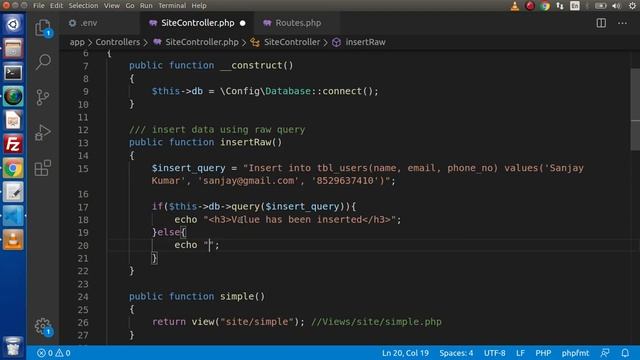Open the Search view in activity bar

pyautogui.click(x=43, y=62)
